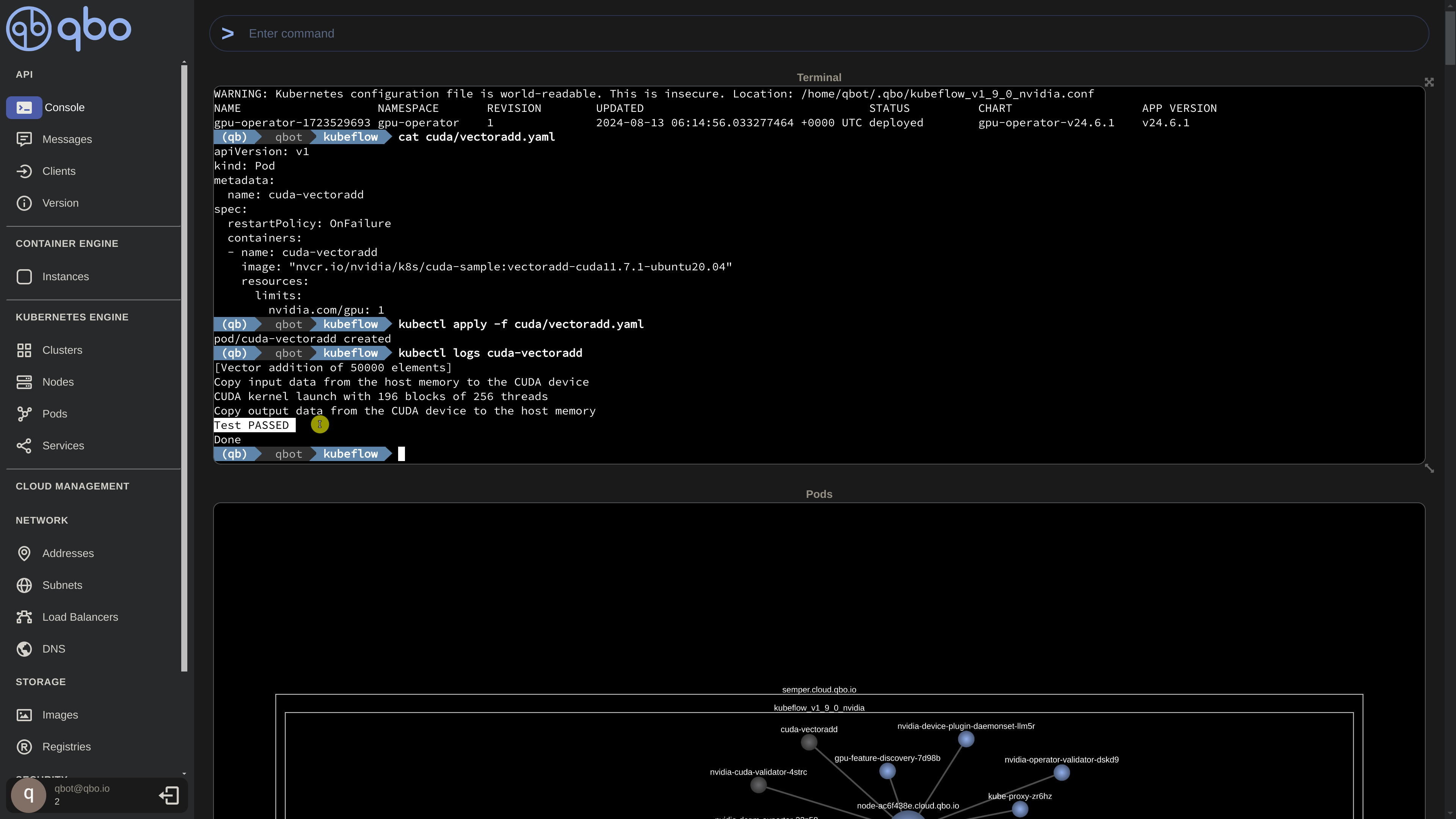Check the API Version

point(61,203)
